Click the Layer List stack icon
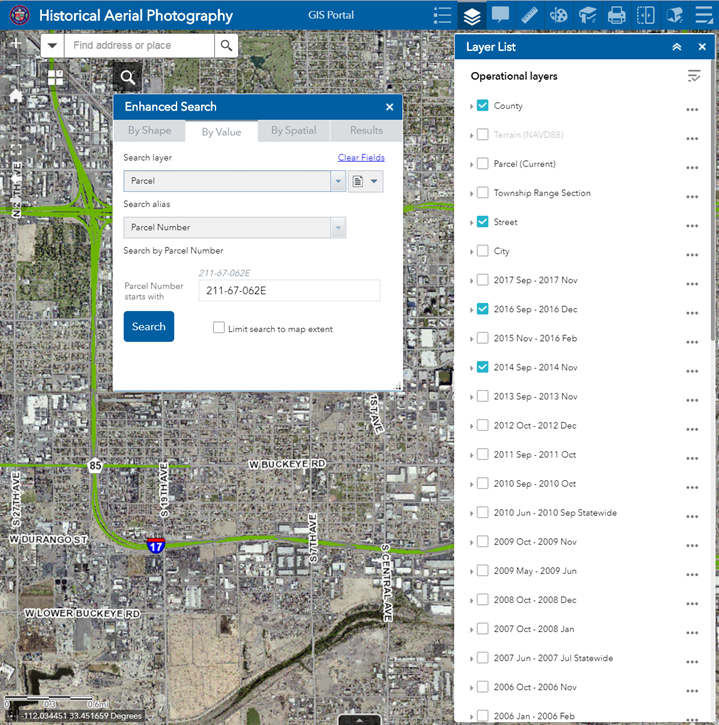The height and width of the screenshot is (725, 719). tap(472, 15)
